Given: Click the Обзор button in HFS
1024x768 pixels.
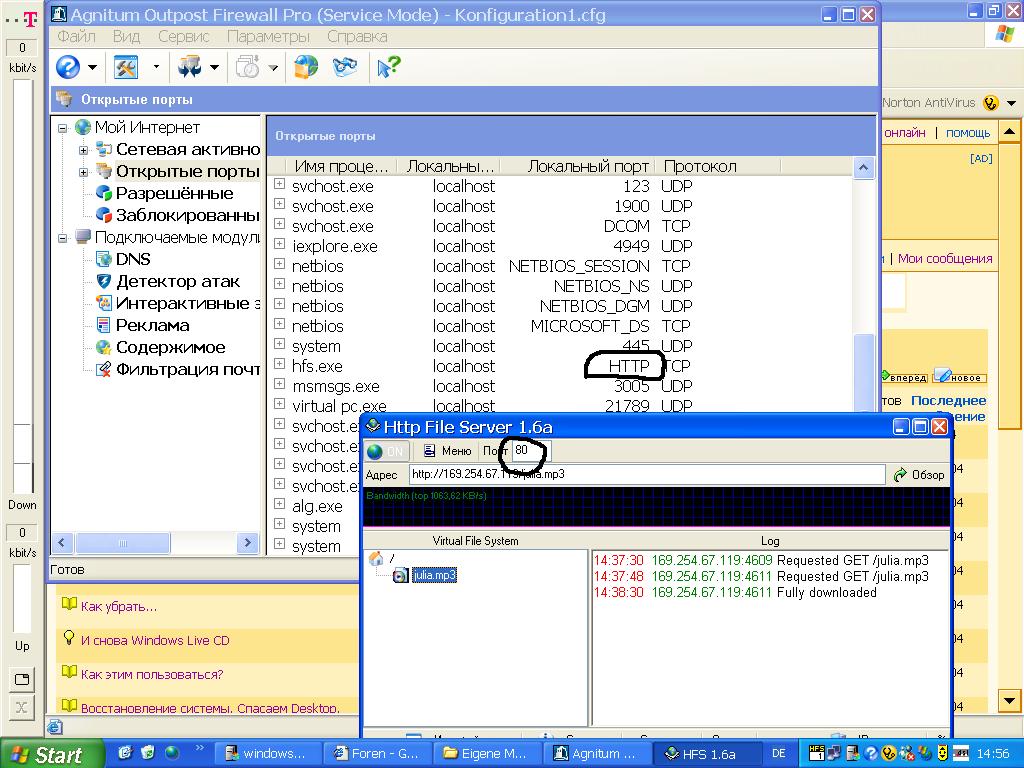Looking at the screenshot, I should coord(919,475).
